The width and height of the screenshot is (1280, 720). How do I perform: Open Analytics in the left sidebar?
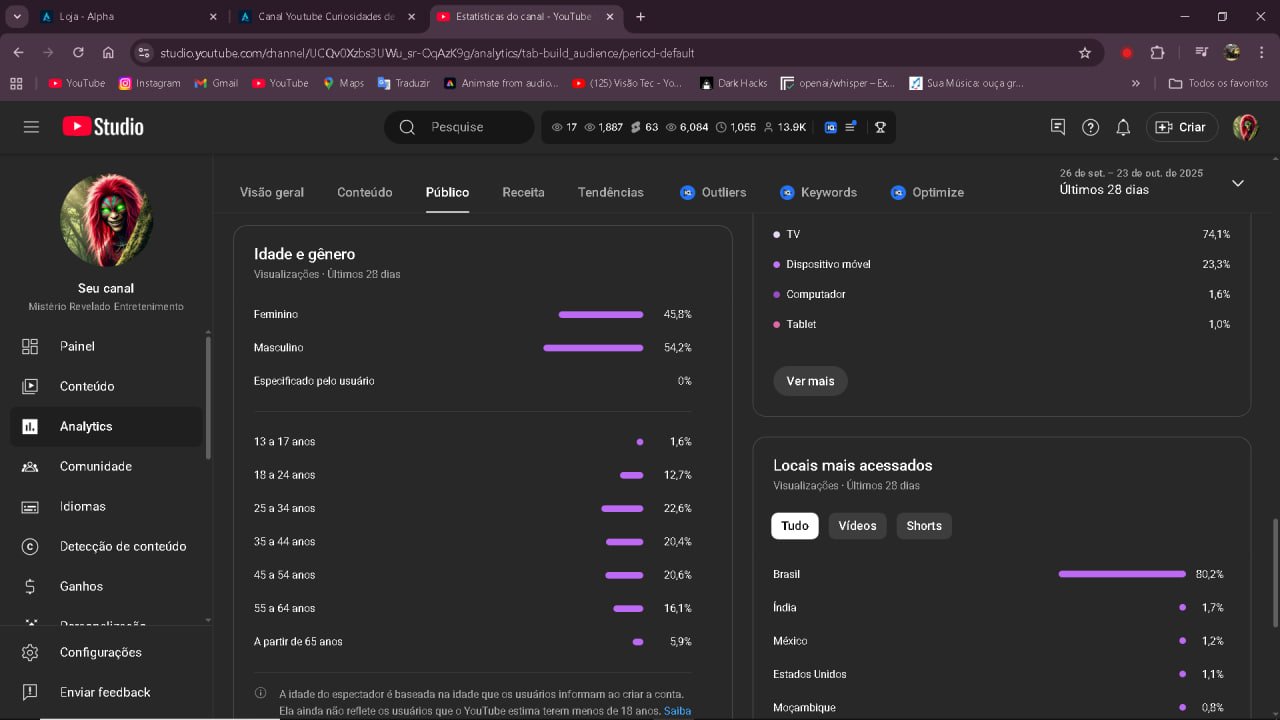tap(86, 426)
